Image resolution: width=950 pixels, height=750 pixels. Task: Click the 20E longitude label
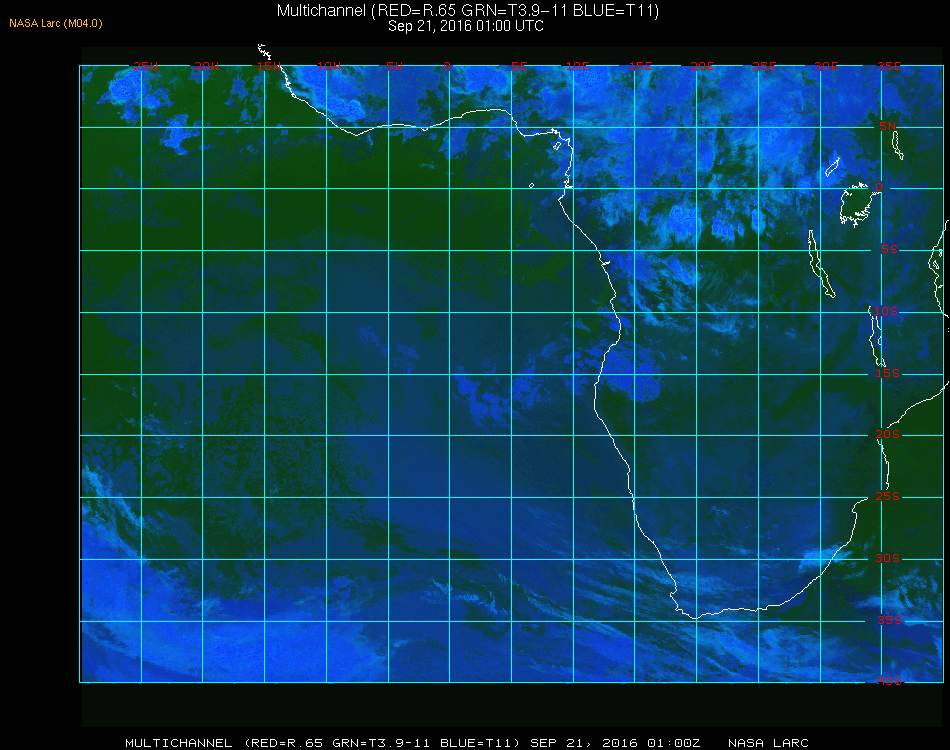702,66
